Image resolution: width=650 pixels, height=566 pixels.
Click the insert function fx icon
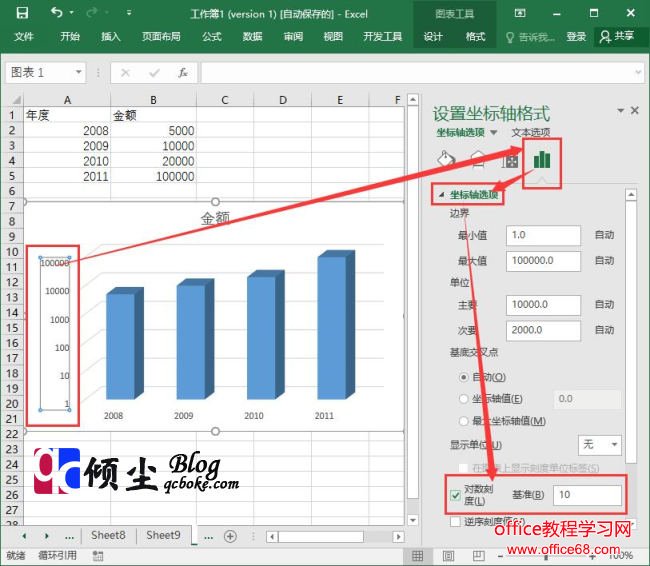[183, 73]
